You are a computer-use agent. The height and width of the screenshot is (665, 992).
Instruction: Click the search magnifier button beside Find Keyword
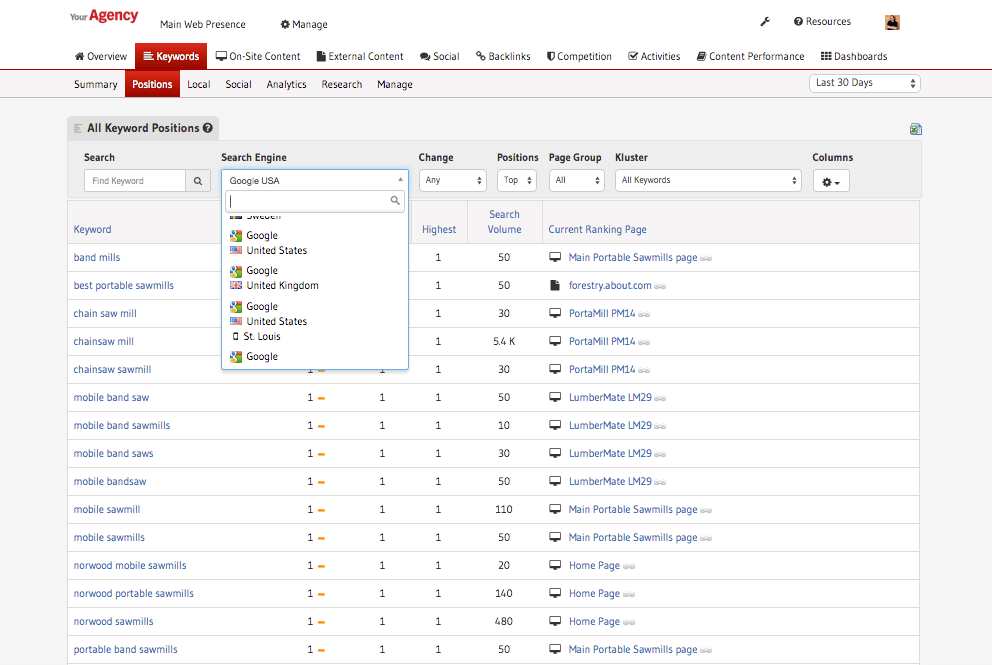[x=198, y=181]
